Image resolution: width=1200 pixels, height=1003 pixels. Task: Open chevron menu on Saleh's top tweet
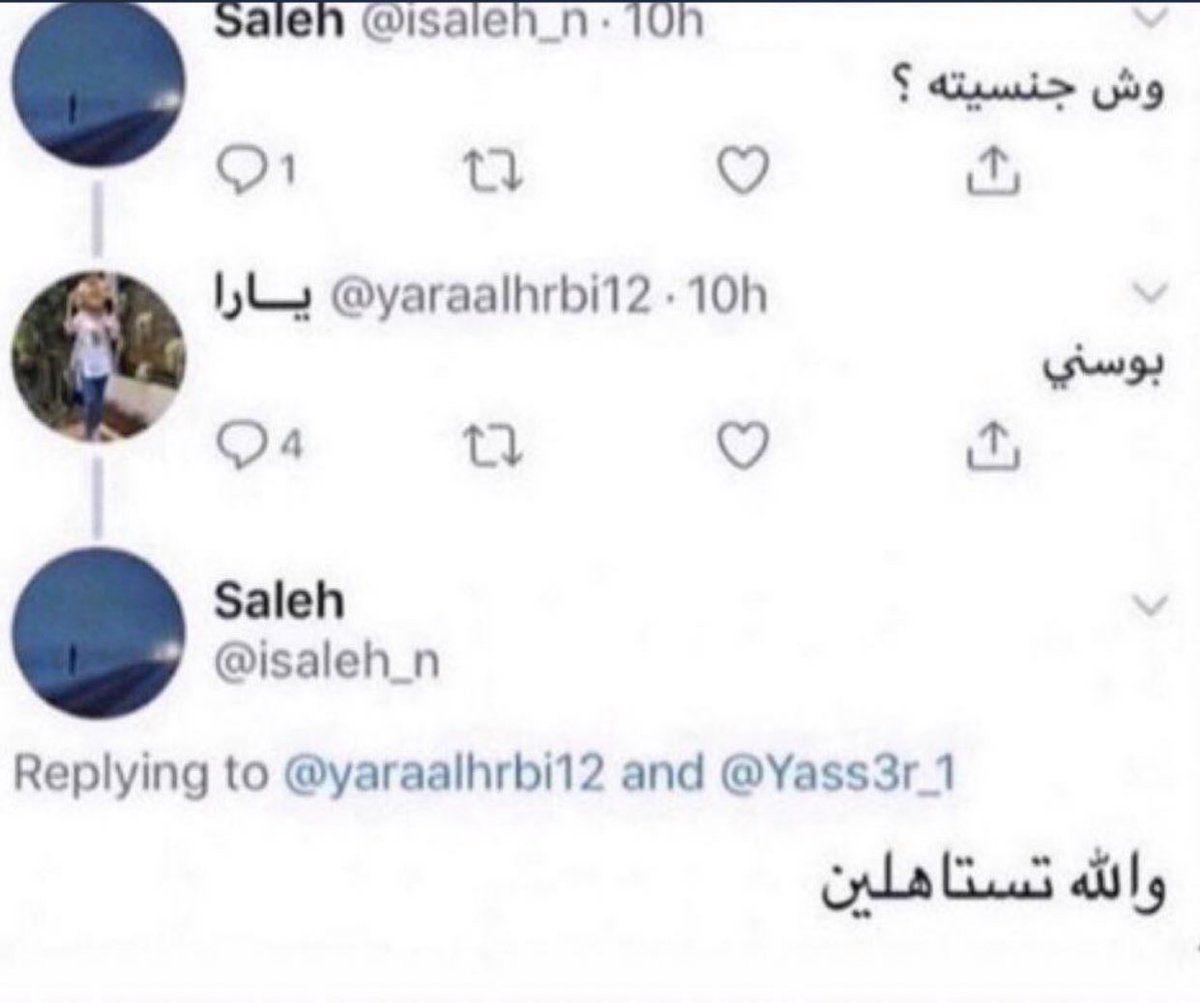(x=1154, y=16)
